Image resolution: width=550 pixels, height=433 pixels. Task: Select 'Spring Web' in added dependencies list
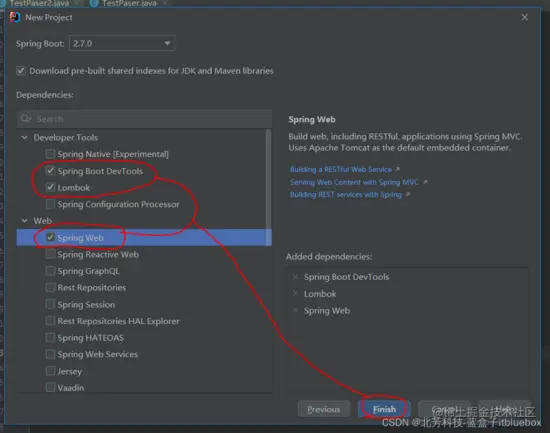[327, 311]
